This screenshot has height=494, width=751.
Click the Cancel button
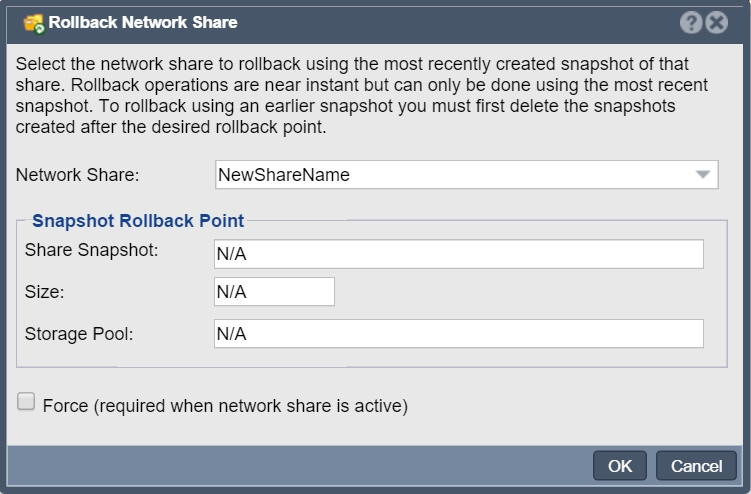[x=696, y=466]
